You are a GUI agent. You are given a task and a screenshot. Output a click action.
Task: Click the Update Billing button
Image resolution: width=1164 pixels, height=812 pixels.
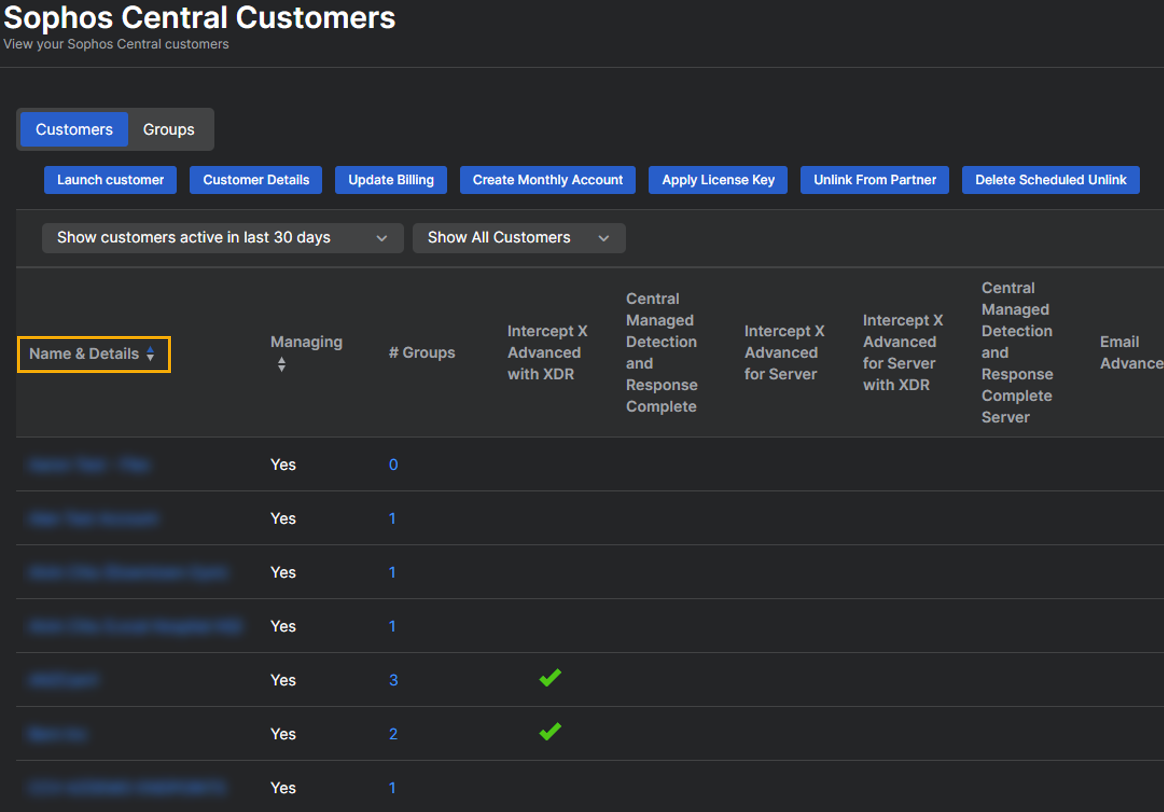(391, 180)
